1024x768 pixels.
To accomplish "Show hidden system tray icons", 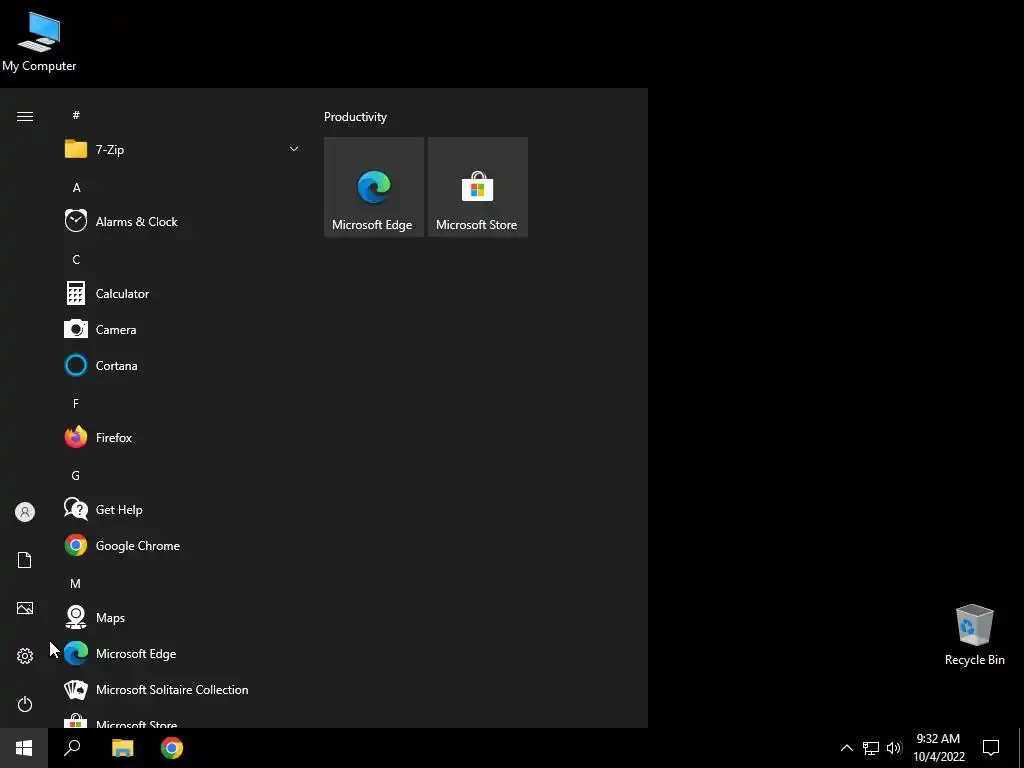I will tap(846, 748).
